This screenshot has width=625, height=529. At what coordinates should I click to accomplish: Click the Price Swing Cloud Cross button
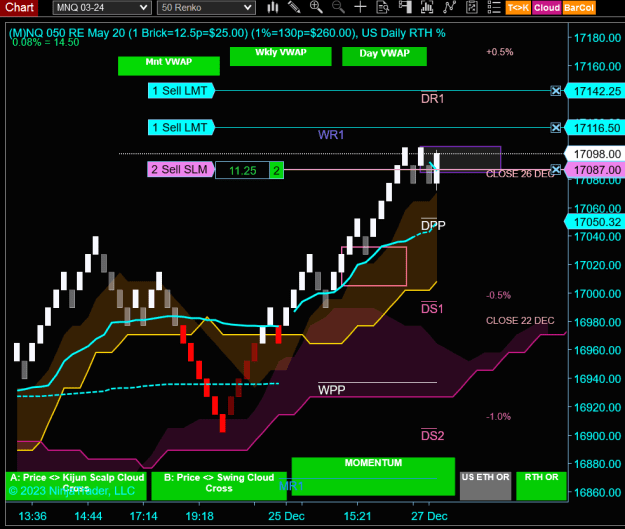pos(219,486)
